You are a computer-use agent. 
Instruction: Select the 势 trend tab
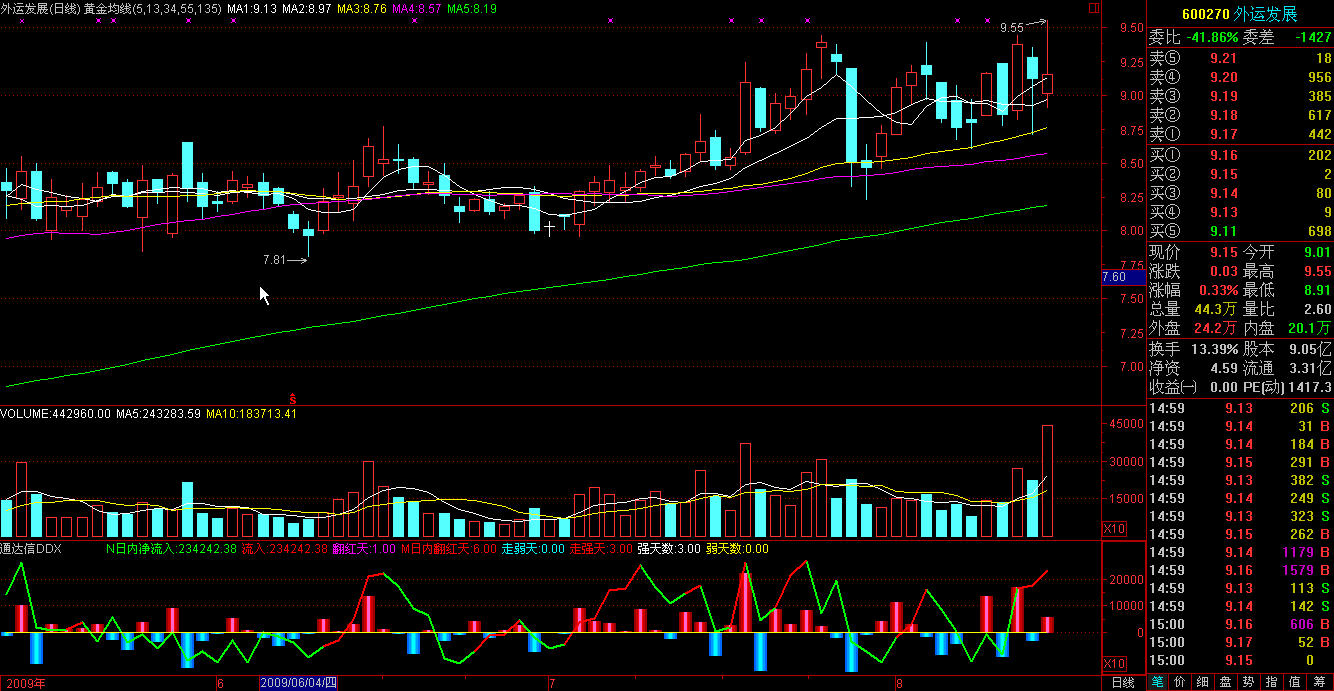(1250, 682)
